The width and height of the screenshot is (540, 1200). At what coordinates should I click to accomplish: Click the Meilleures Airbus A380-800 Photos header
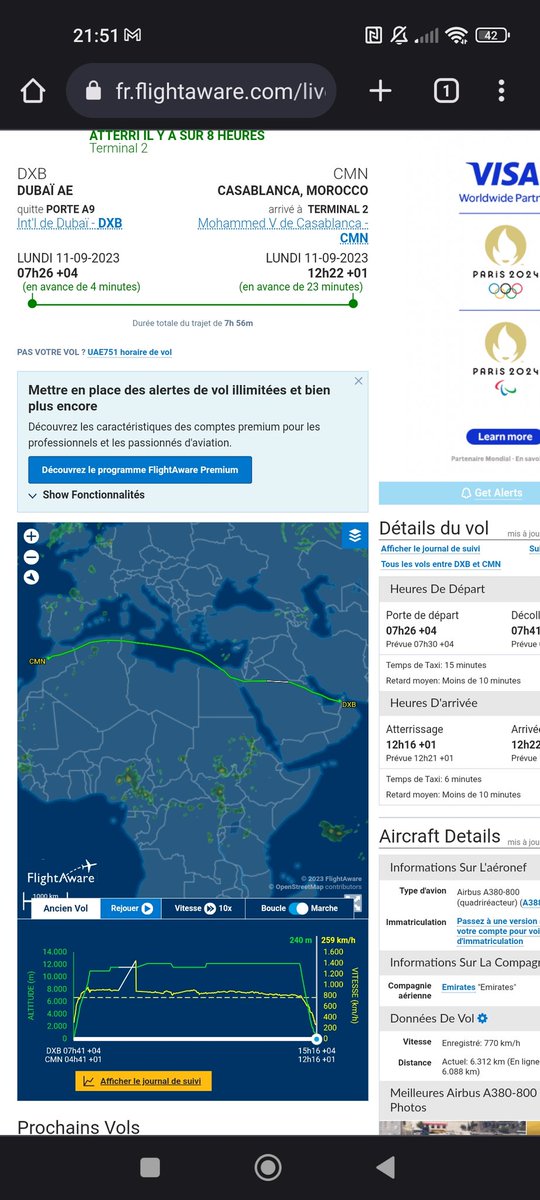click(x=459, y=1100)
